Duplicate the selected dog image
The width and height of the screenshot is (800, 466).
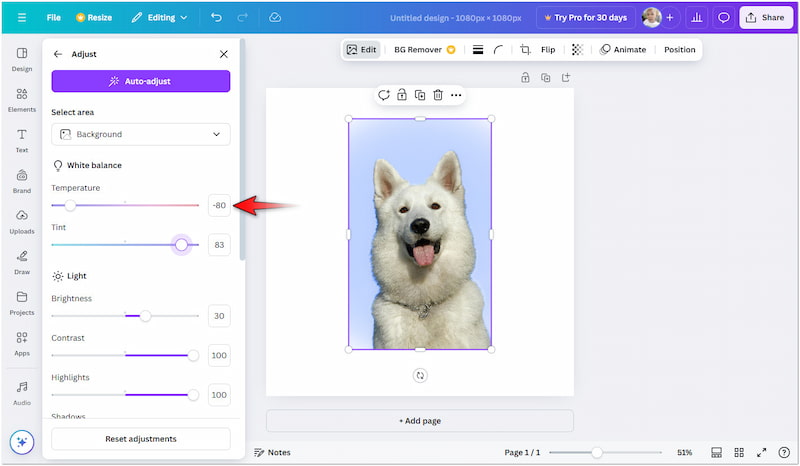tap(419, 95)
